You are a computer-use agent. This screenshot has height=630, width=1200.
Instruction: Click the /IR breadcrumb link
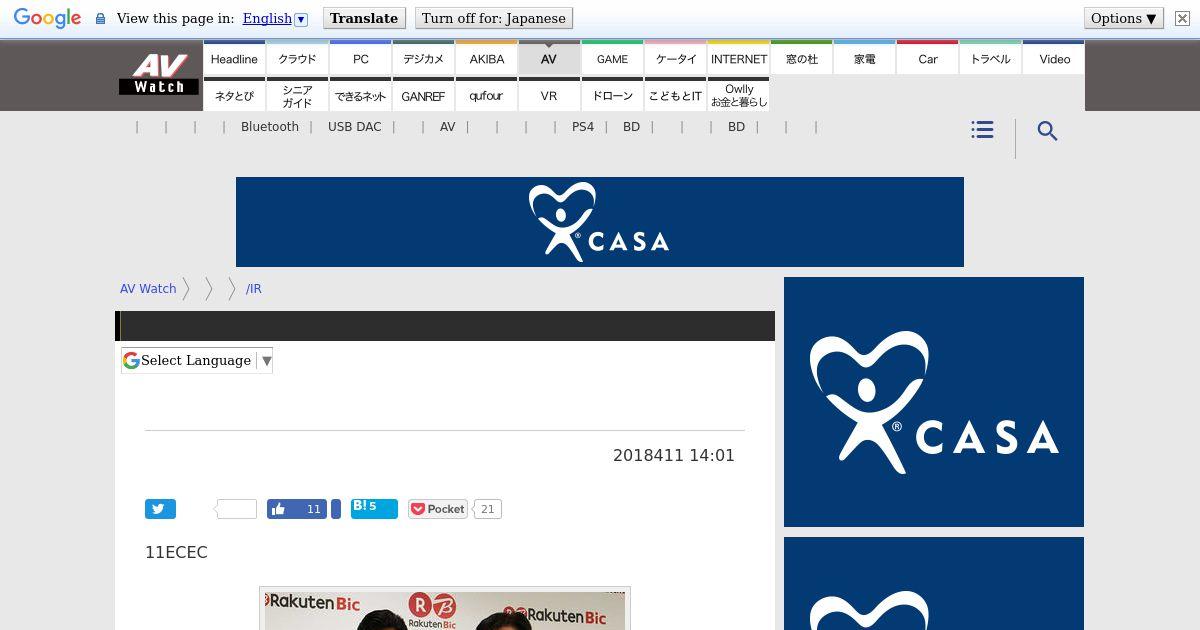pos(254,288)
